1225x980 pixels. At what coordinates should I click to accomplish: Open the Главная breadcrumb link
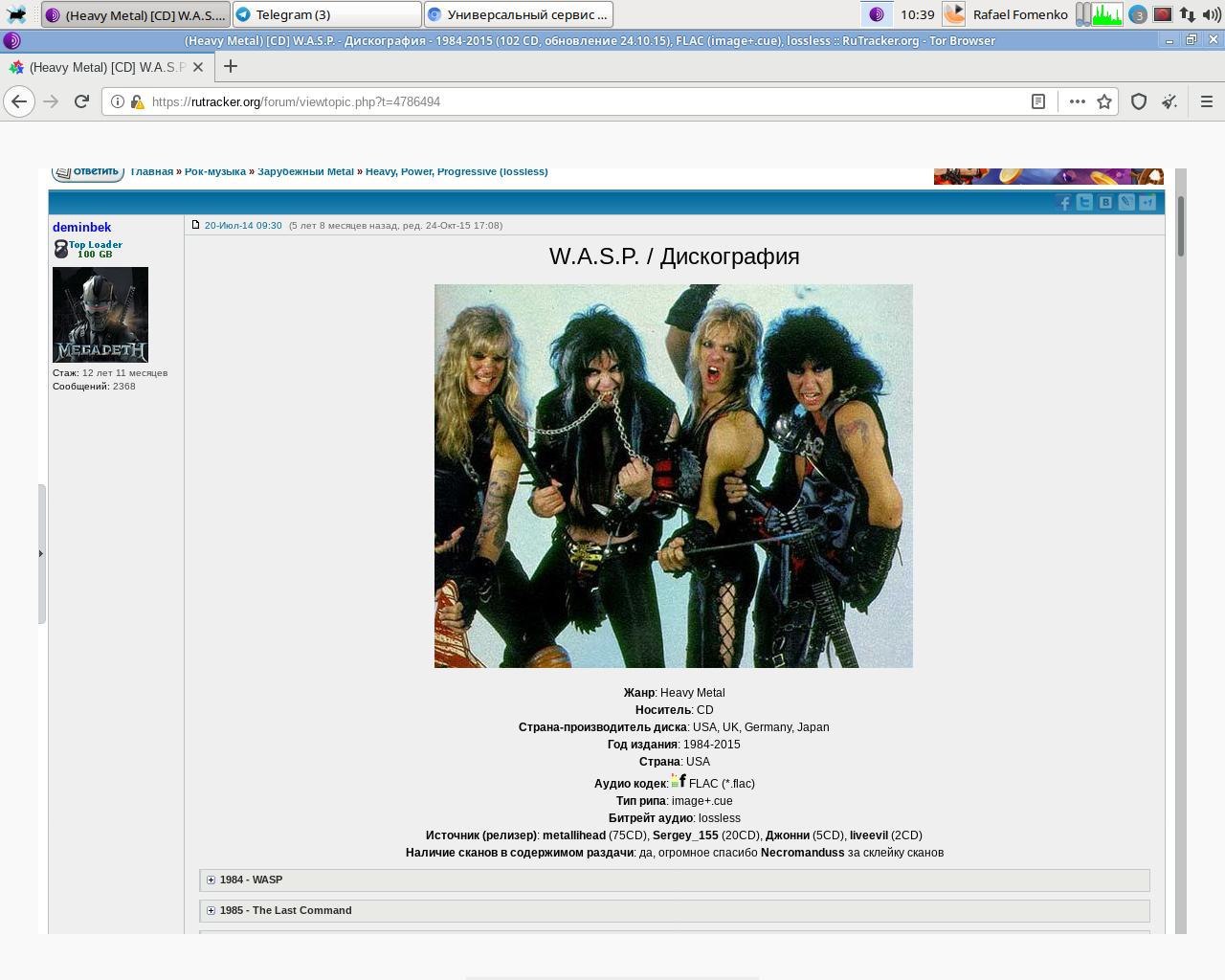152,171
